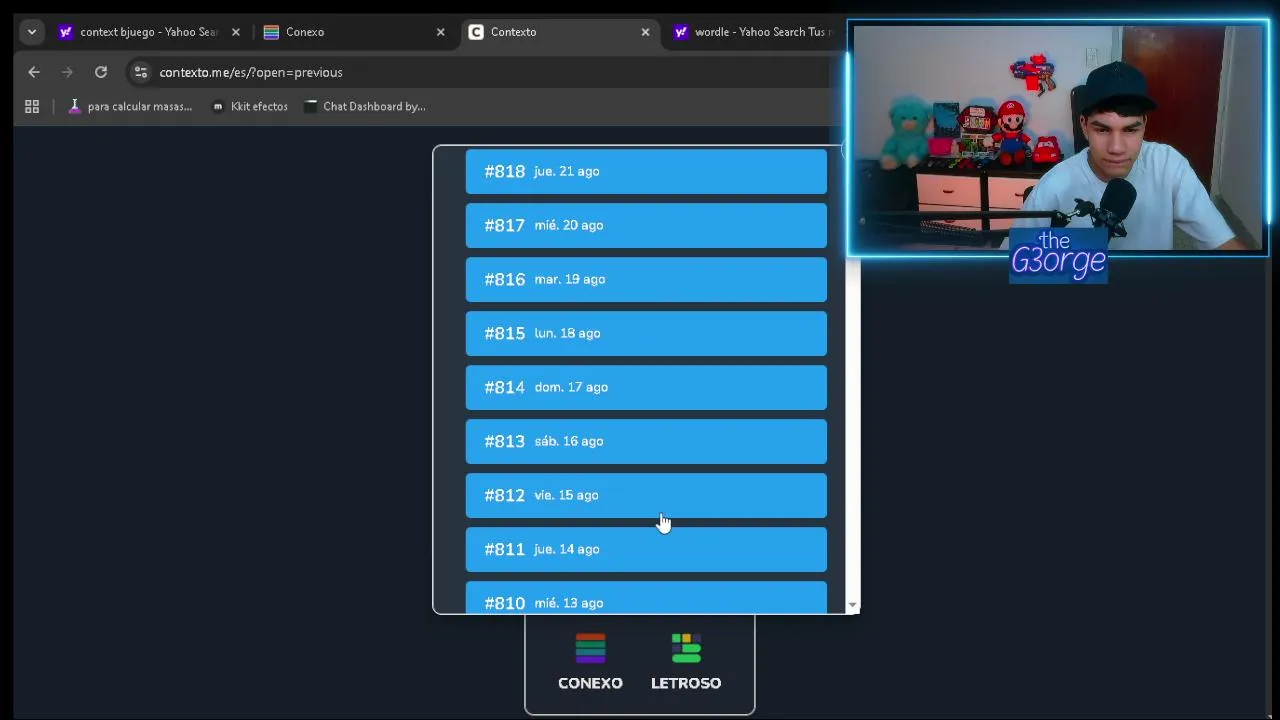Reload the current page
The width and height of the screenshot is (1280, 720).
tap(101, 72)
